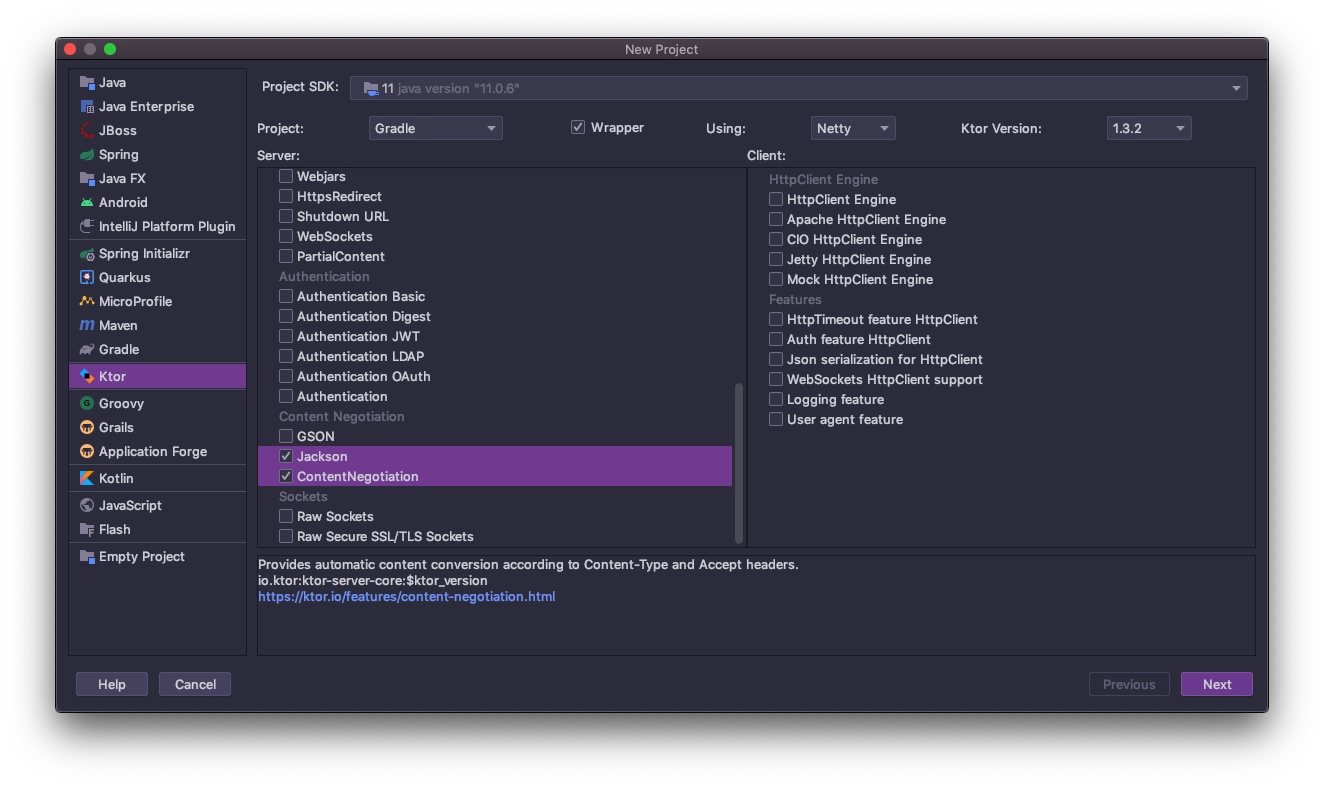This screenshot has width=1324, height=786.
Task: Enable Apache HttpClient Engine checkbox
Action: [776, 220]
